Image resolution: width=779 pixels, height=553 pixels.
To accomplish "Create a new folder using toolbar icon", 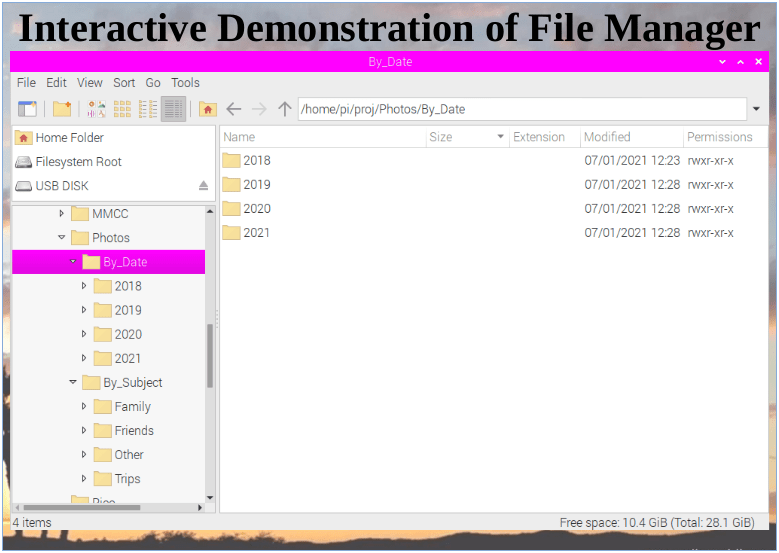I will point(62,109).
